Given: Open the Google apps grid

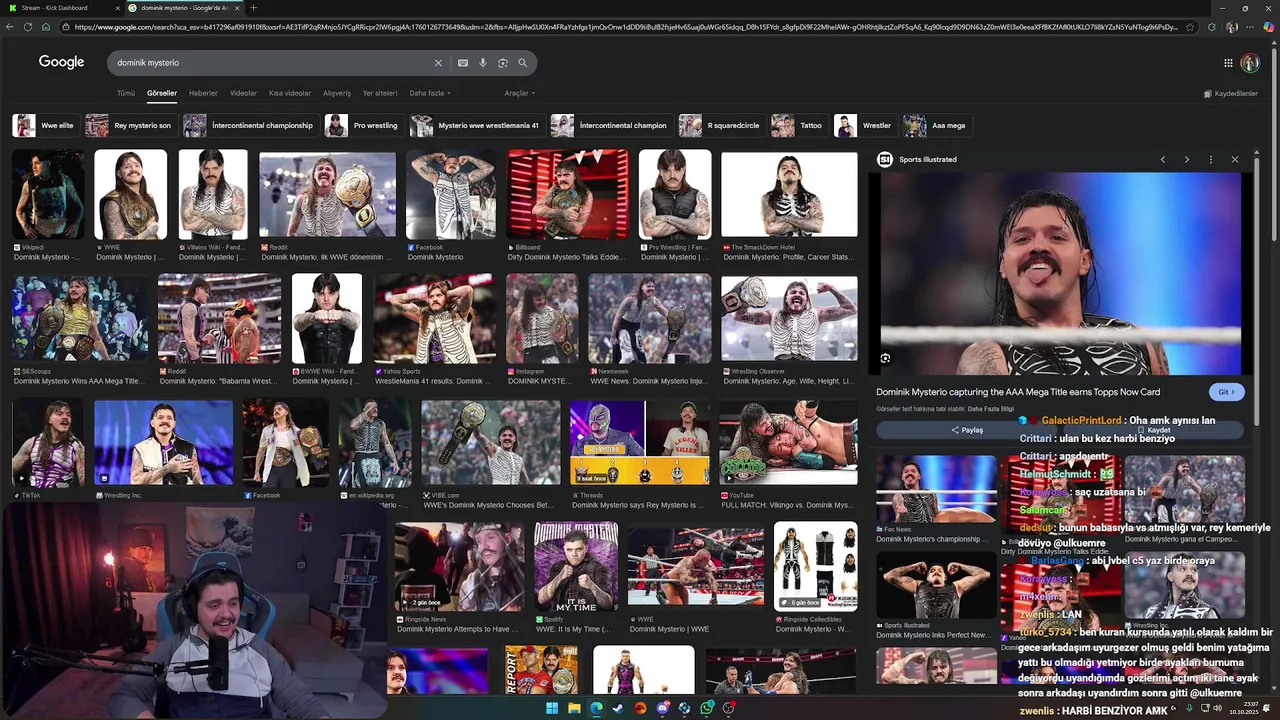Looking at the screenshot, I should [x=1228, y=63].
